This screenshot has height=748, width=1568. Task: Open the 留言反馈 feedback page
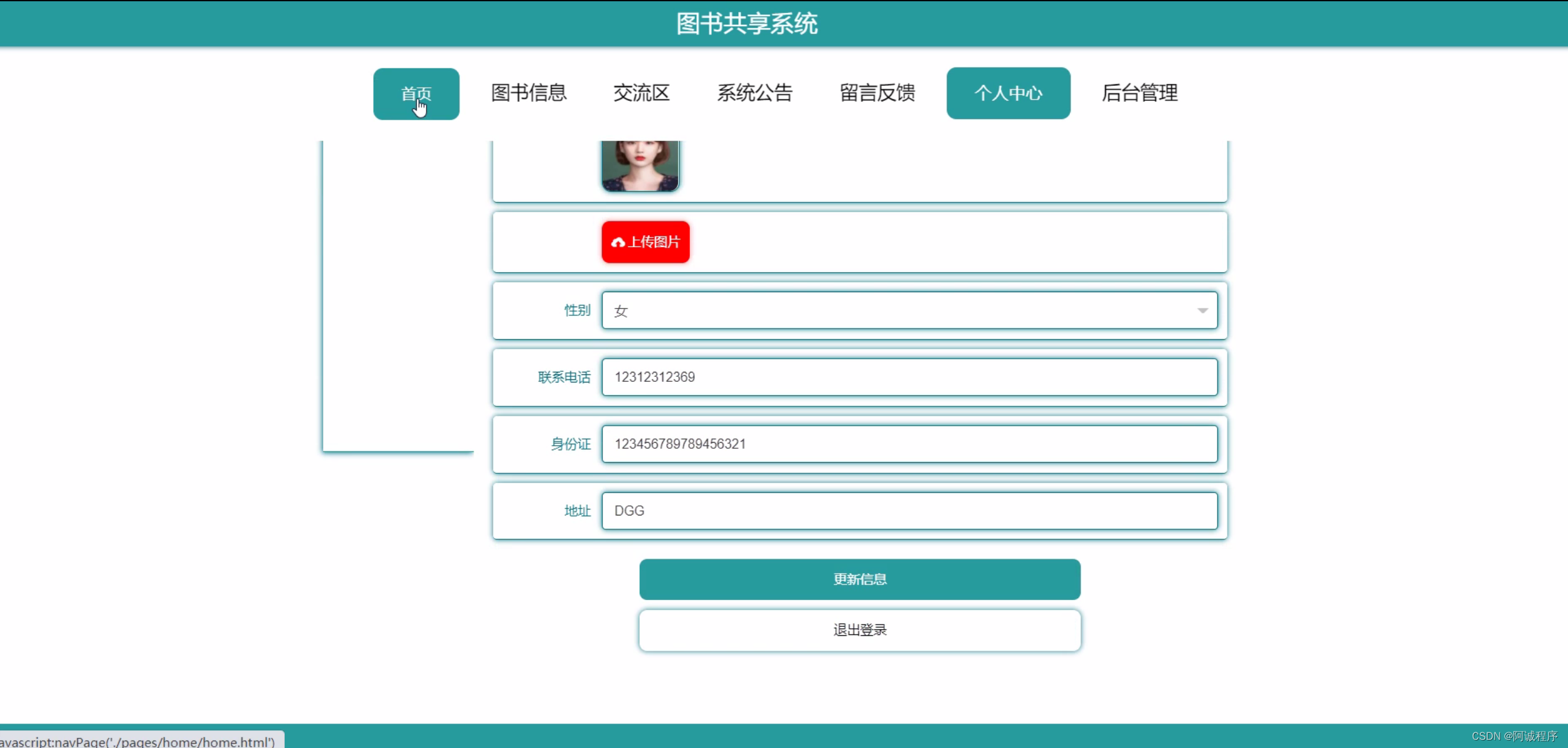[876, 93]
